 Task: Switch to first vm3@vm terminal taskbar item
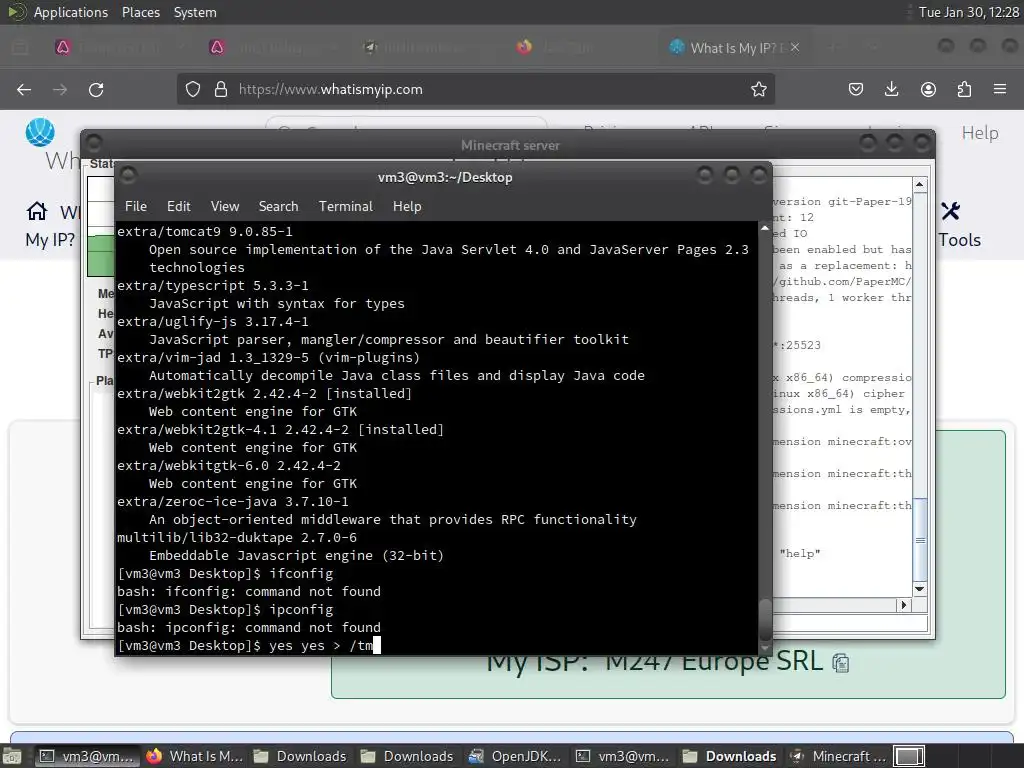coord(86,756)
